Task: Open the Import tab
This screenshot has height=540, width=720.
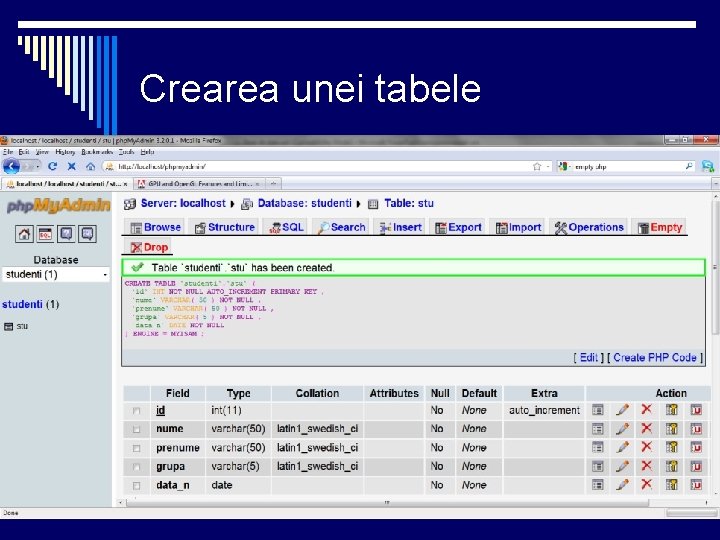Action: pos(518,227)
